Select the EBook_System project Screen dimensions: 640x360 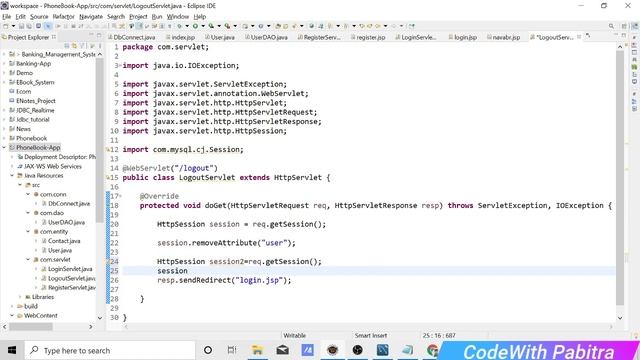point(35,82)
